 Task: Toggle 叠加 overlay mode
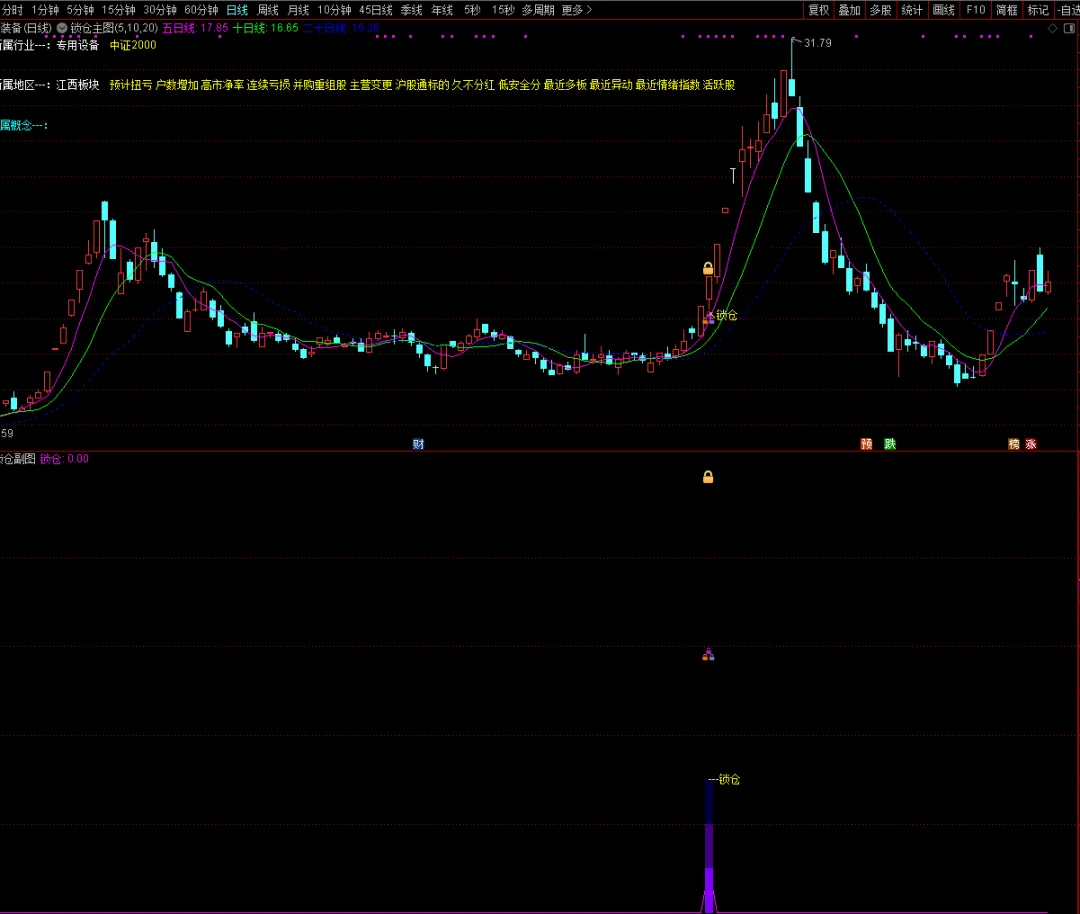849,10
